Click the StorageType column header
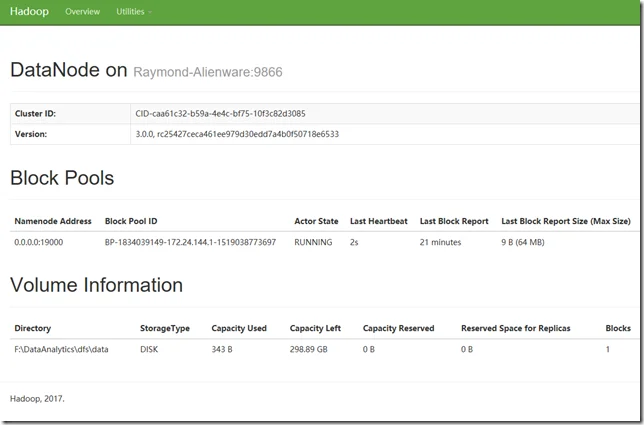644x425 pixels. click(165, 328)
